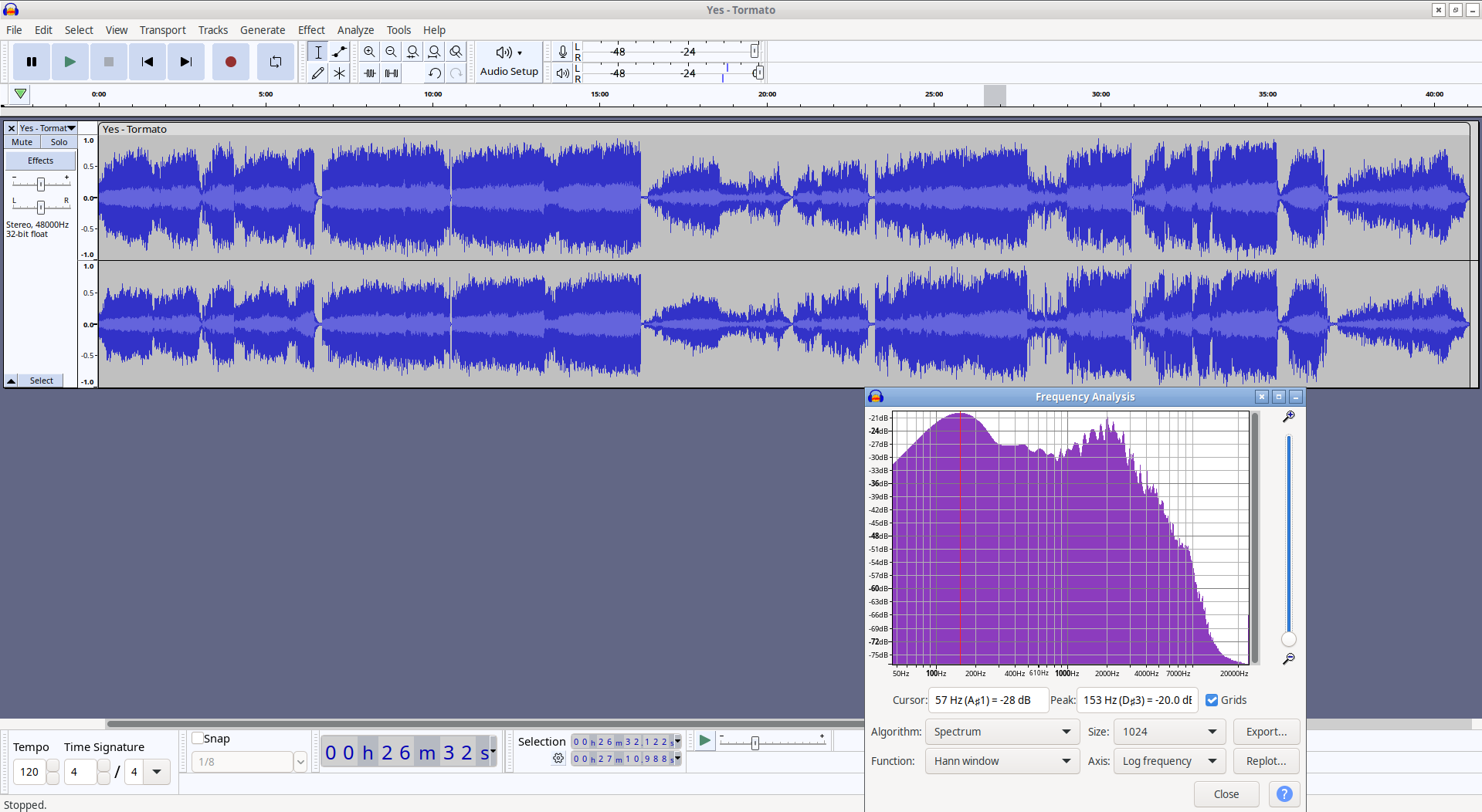
Task: Adjust the track pan slider
Action: [x=41, y=206]
